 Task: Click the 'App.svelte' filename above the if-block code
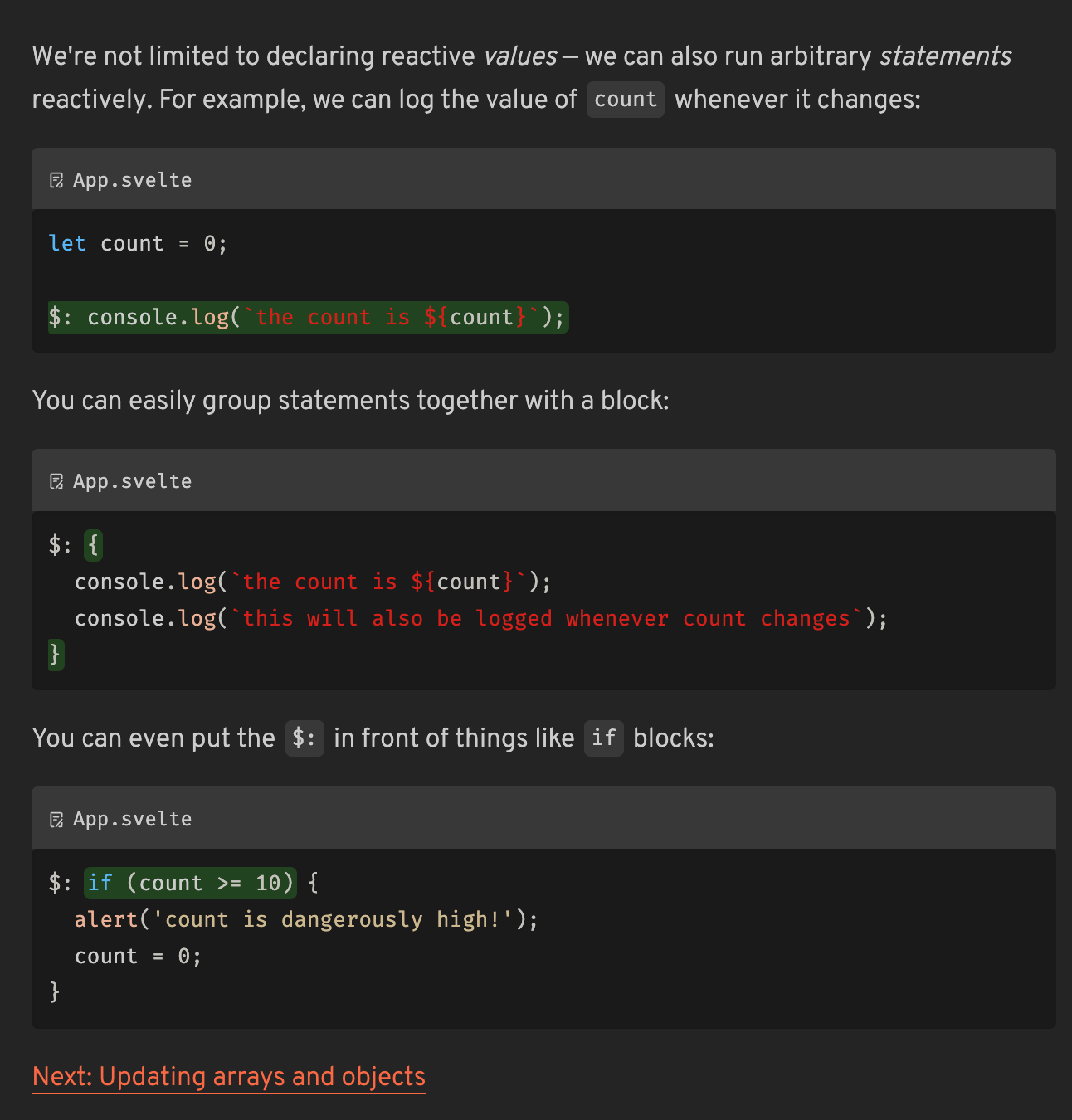click(x=132, y=819)
